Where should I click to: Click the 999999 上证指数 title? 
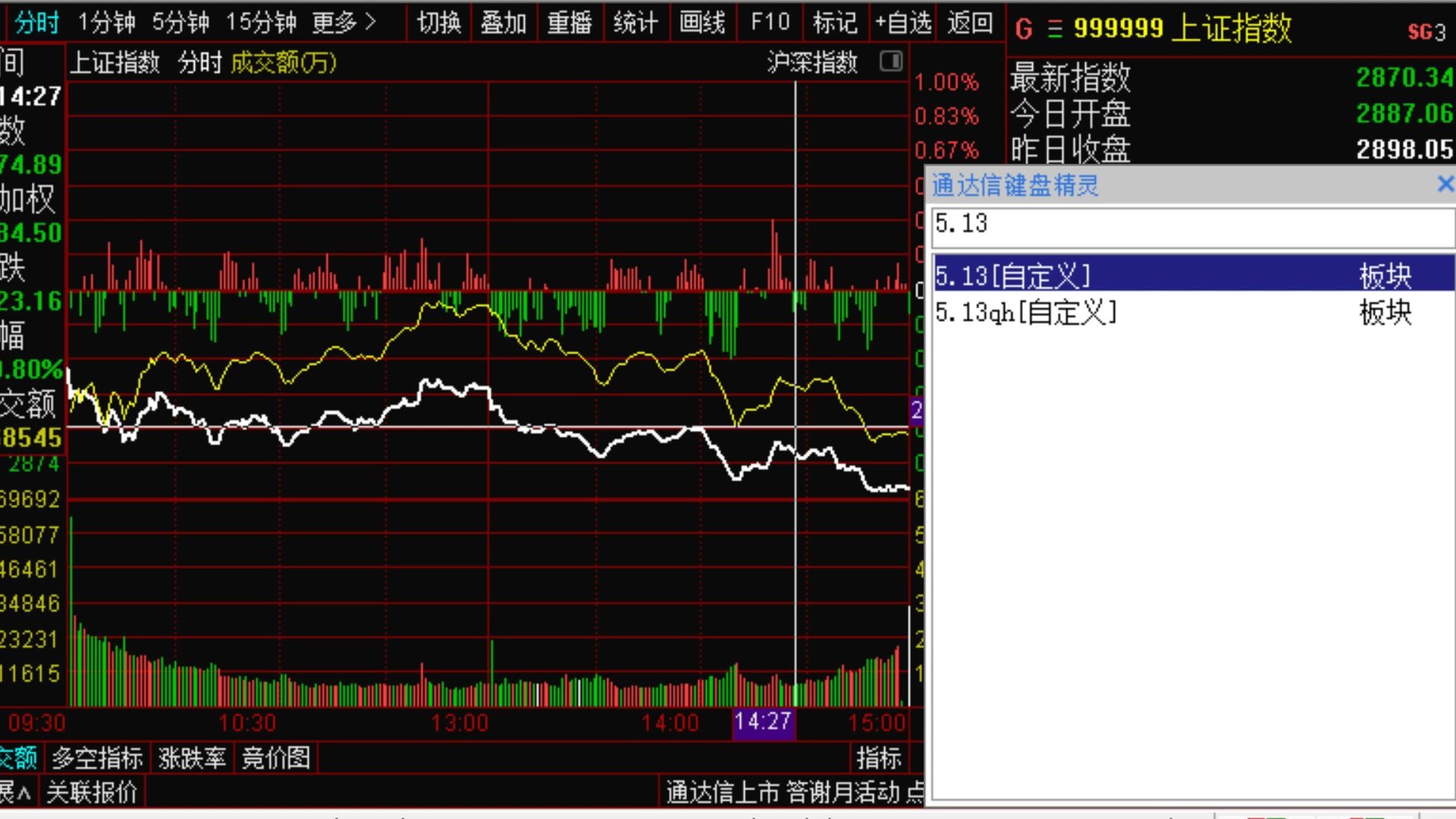1182,29
